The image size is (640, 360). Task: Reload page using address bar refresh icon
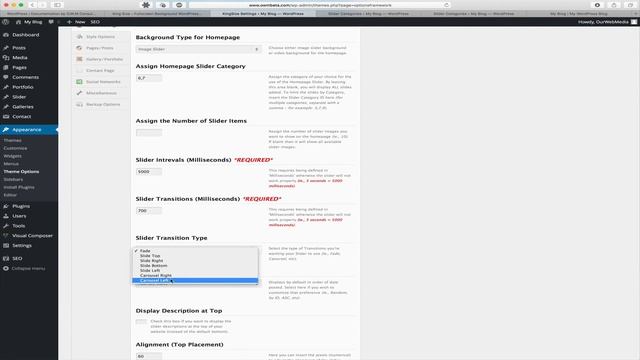[446, 5]
